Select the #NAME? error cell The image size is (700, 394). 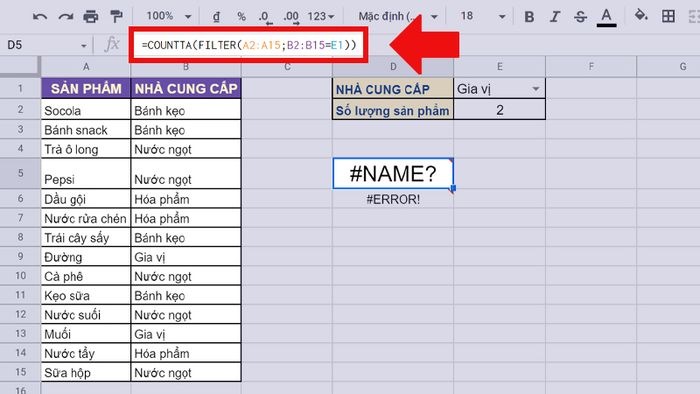pyautogui.click(x=393, y=174)
